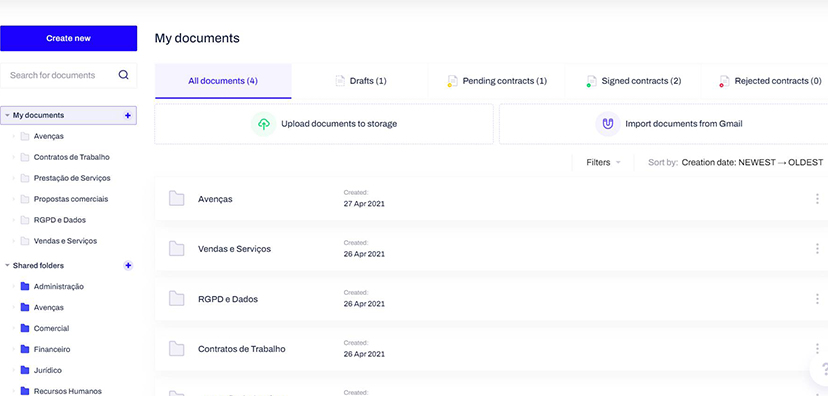Screen dimensions: 828x396
Task: Switch to Signed contracts (2) tab
Action: click(x=633, y=81)
